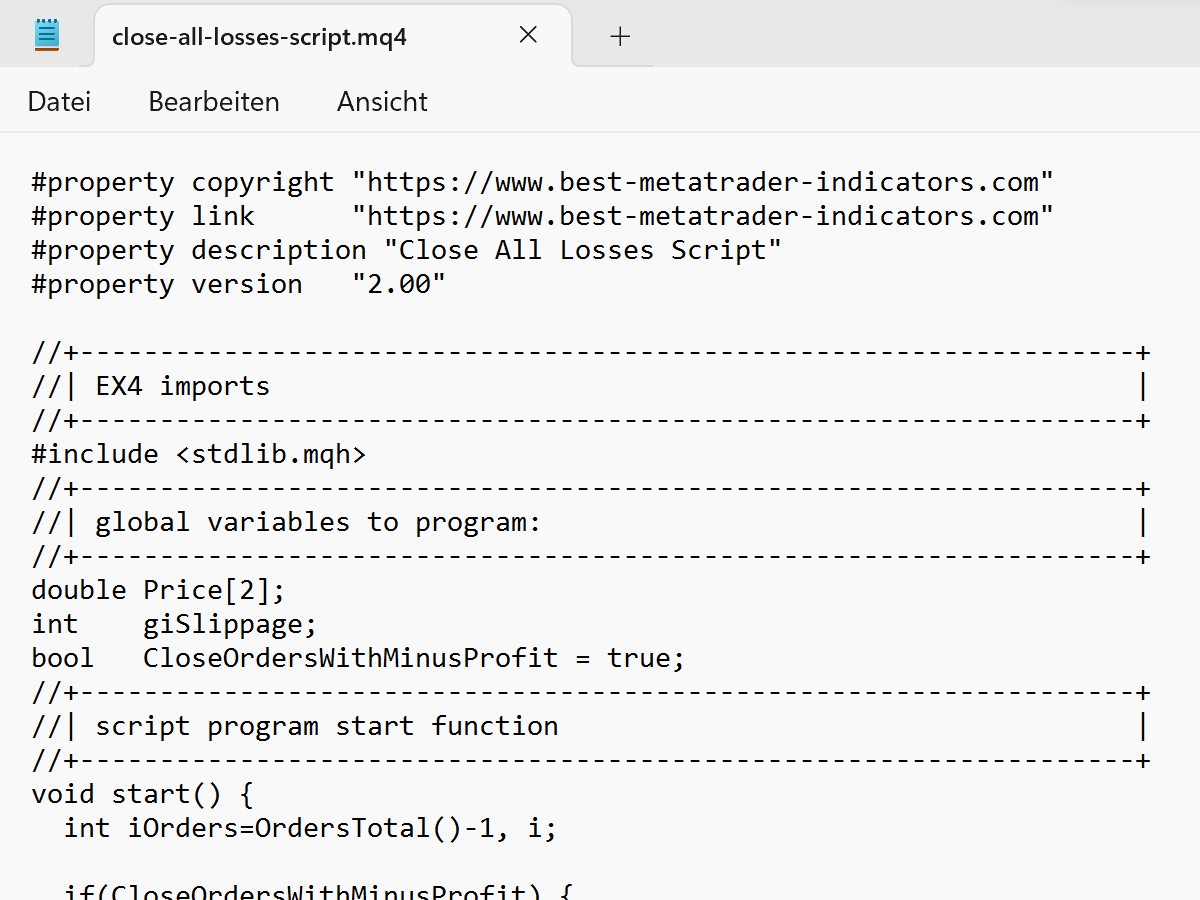The image size is (1200, 900).
Task: Click the #include <stdlib.mqh> line
Action: click(199, 455)
